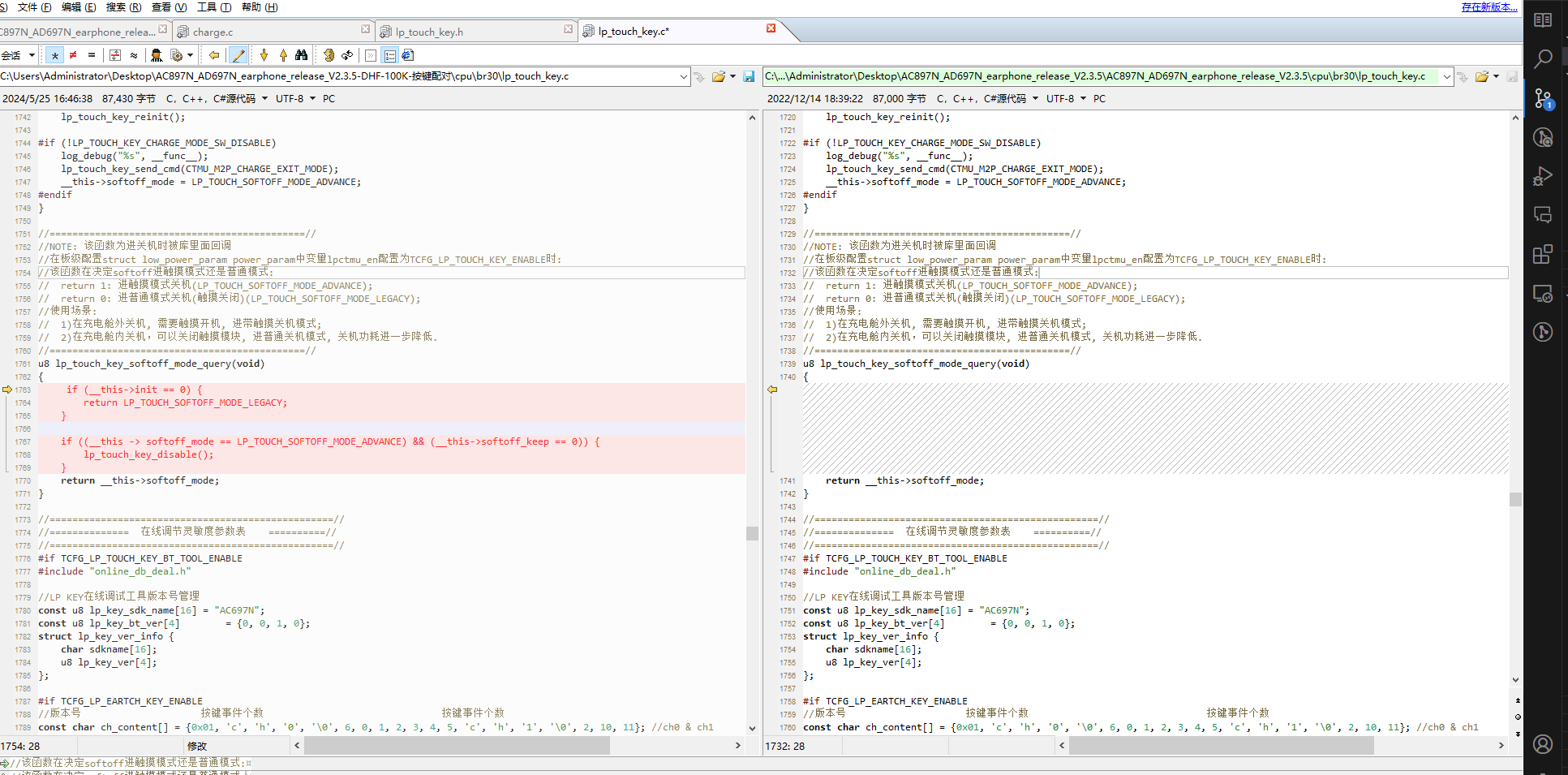
Task: Click right pane horizontal scrollbar
Action: [1221, 746]
